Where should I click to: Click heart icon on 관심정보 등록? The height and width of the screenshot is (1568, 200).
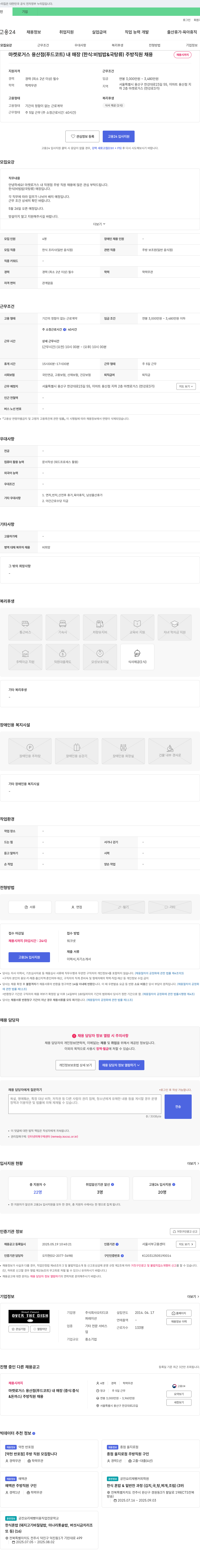(73, 136)
